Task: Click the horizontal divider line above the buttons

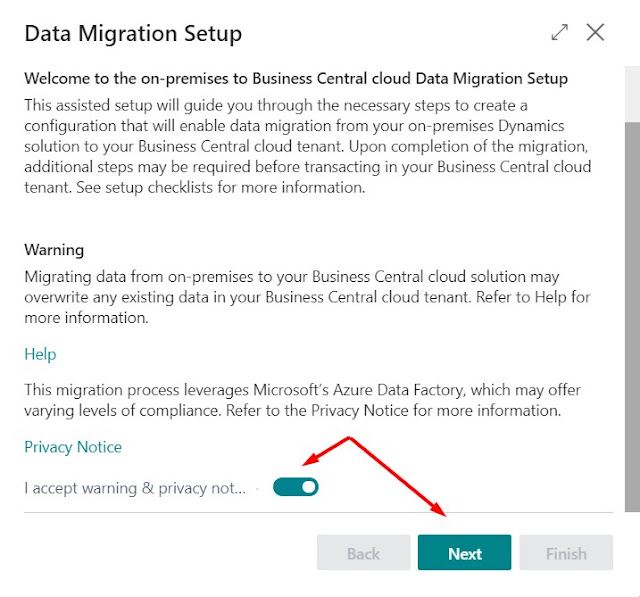Action: point(318,512)
